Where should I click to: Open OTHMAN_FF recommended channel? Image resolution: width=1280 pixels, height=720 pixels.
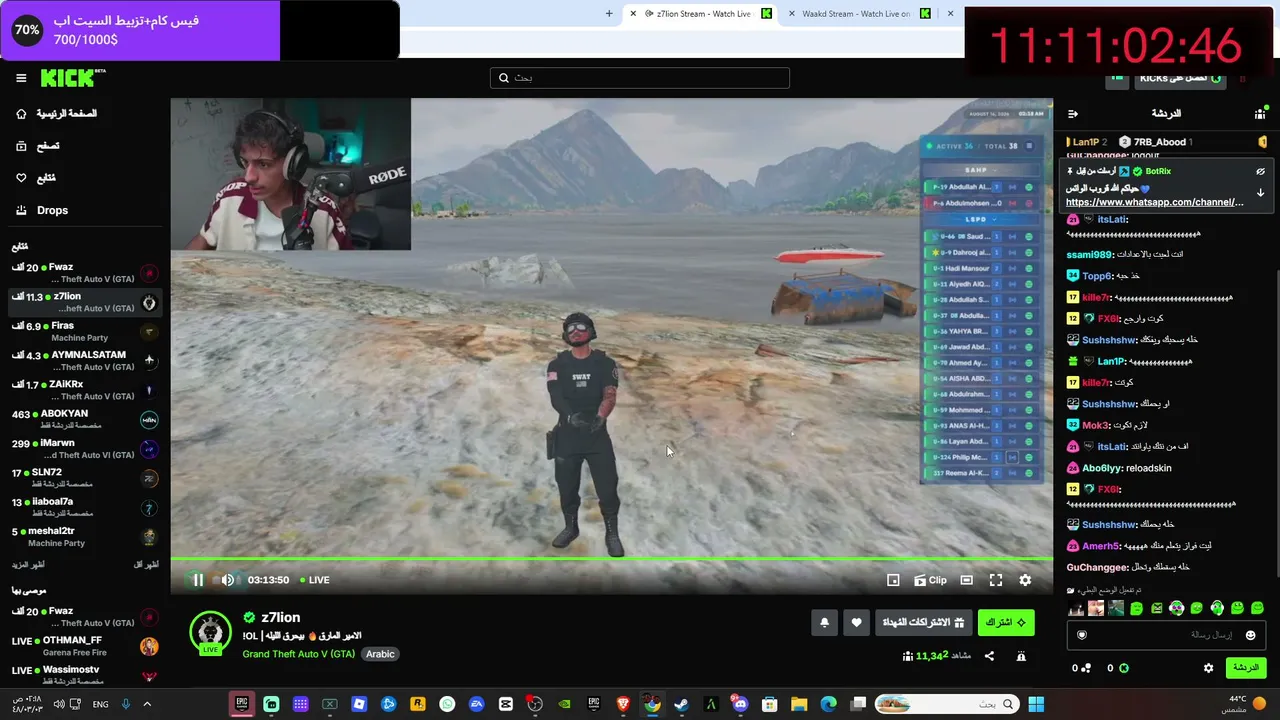85,646
